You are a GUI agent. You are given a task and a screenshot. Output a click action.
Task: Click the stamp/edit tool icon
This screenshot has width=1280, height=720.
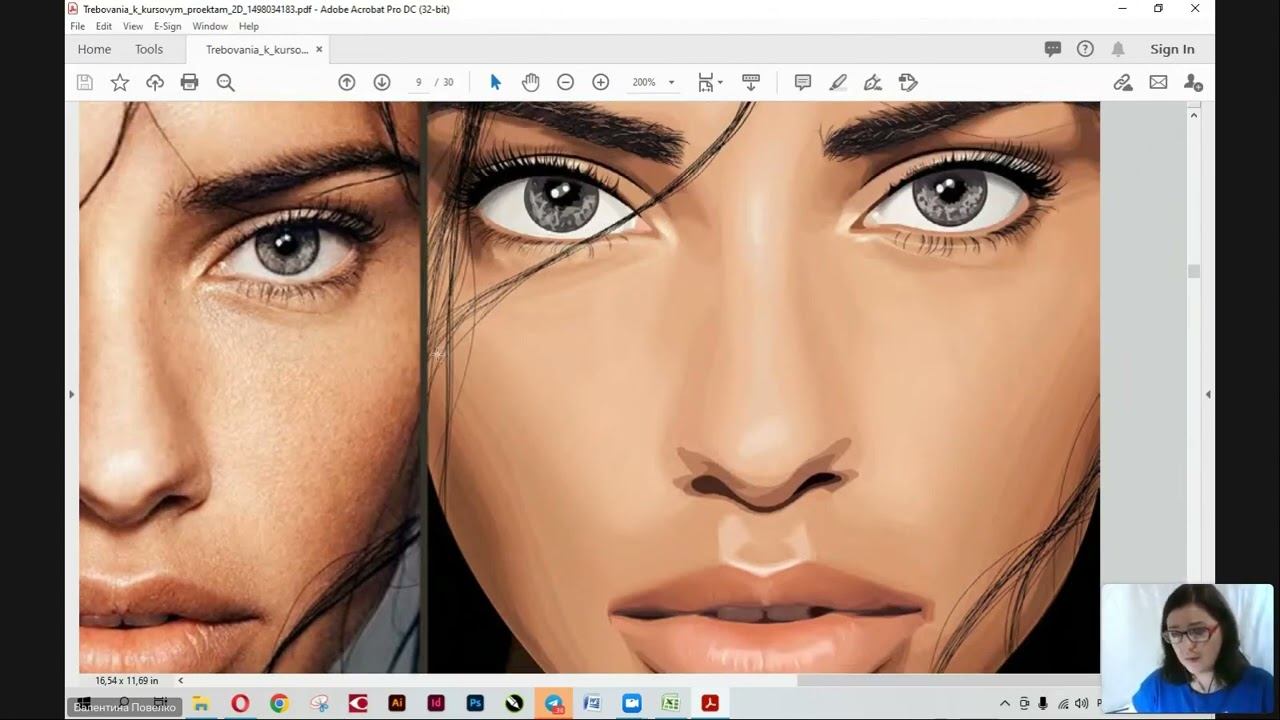(x=908, y=82)
